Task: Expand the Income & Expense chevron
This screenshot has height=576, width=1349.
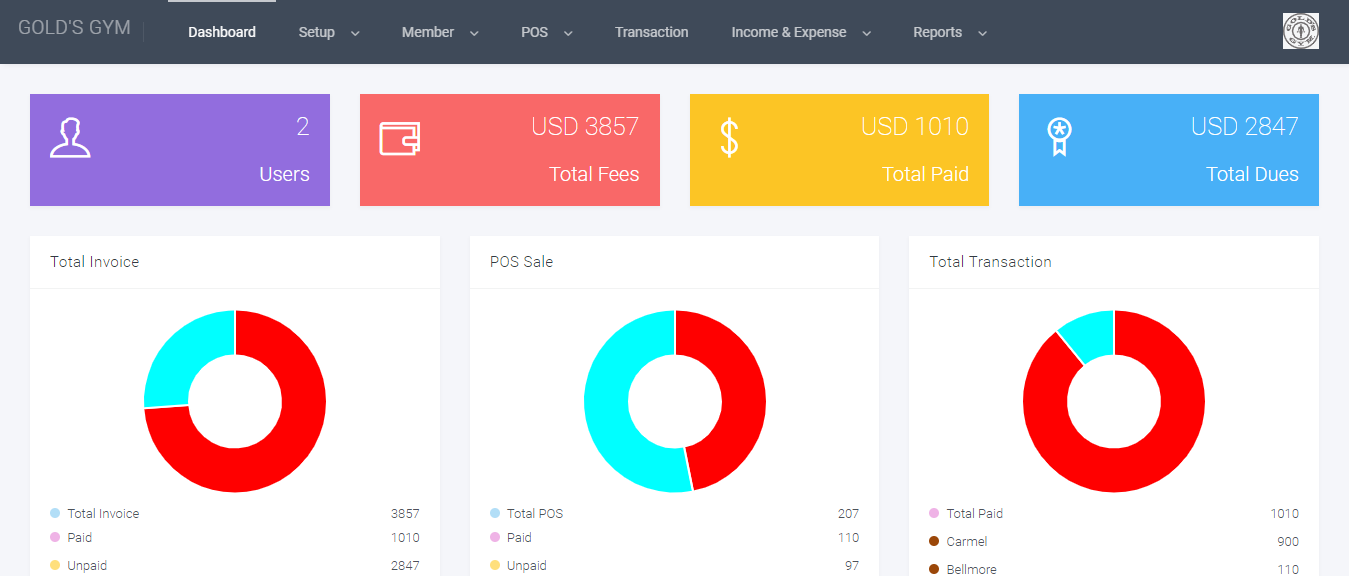Action: [x=866, y=33]
